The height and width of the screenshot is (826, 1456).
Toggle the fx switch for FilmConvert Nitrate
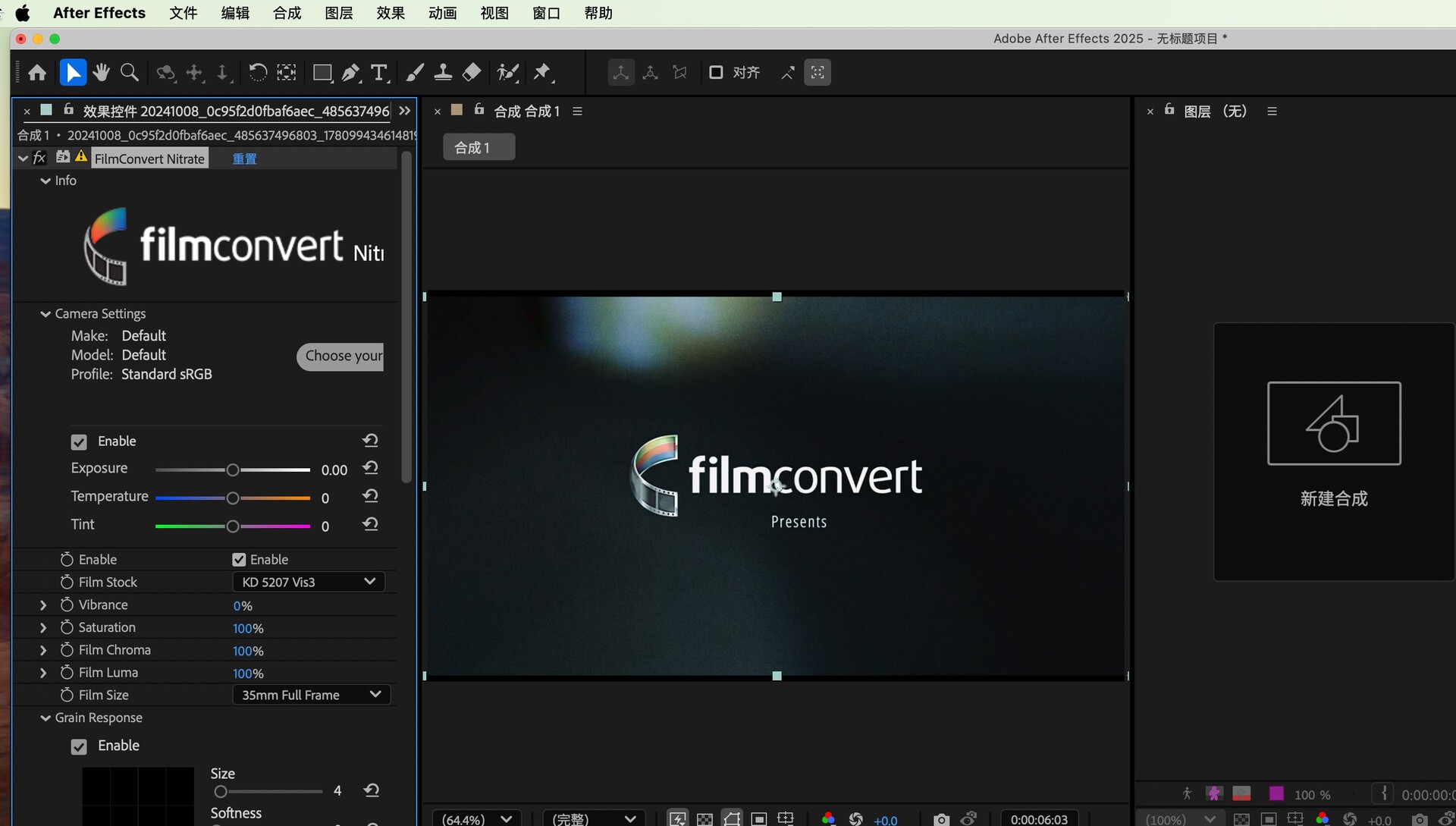39,158
